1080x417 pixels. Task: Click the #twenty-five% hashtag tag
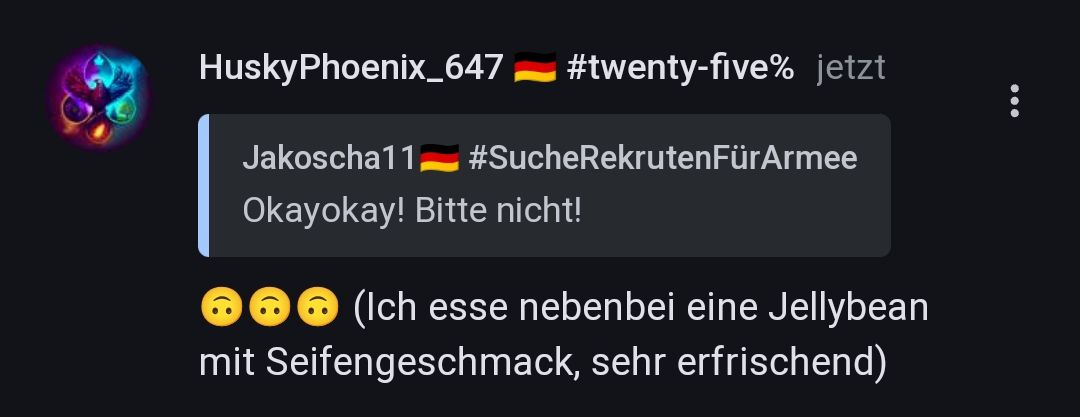click(681, 68)
